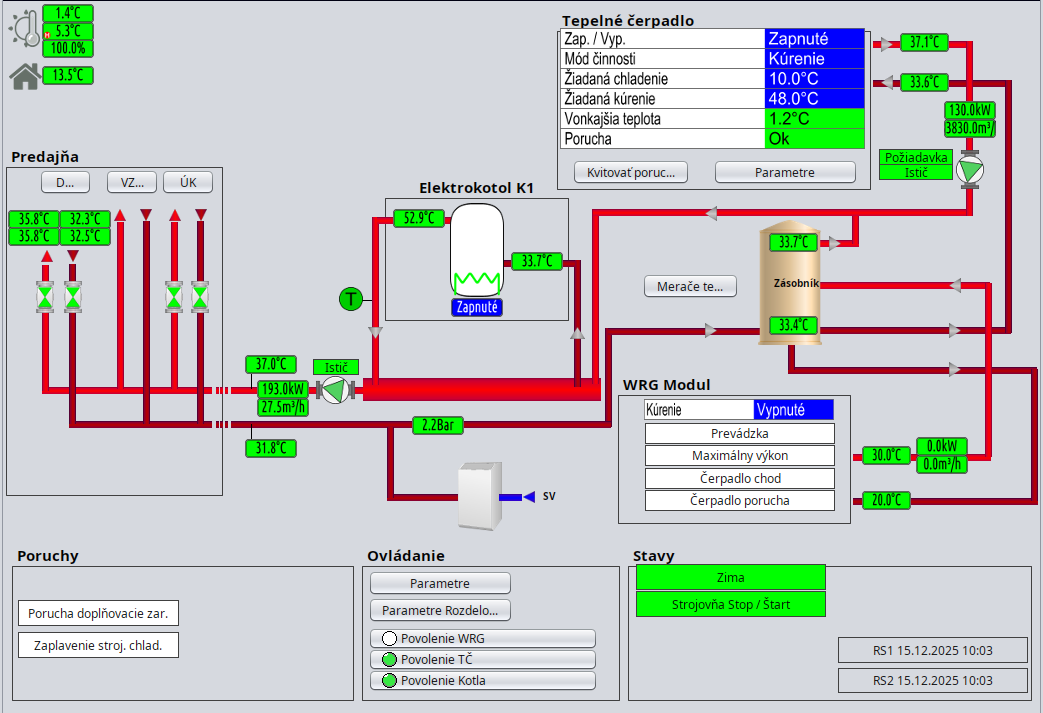1043x713 pixels.
Task: Open the ÚK section in Predajňa
Action: 188,182
